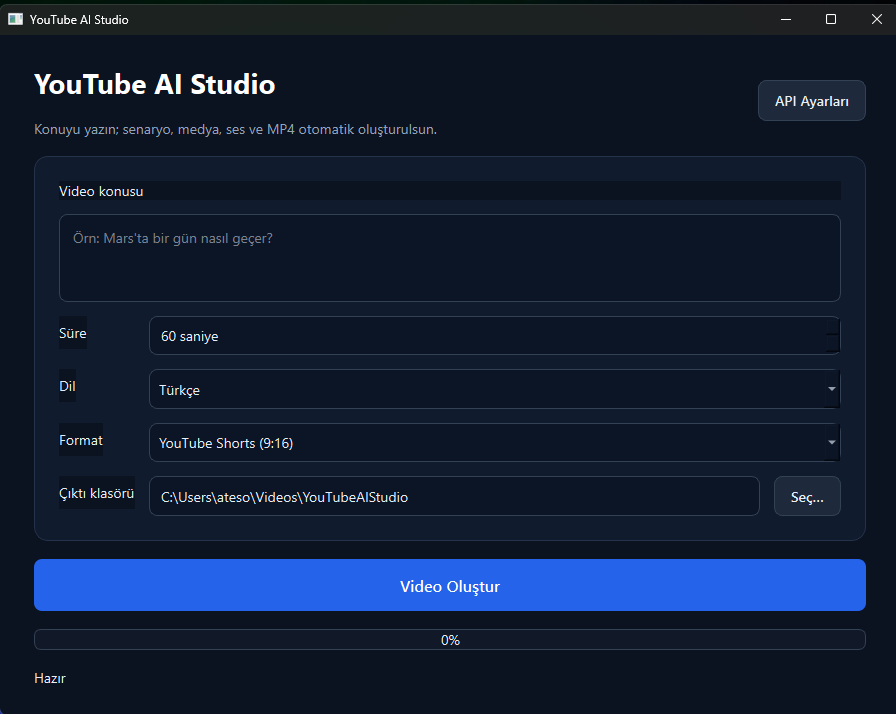This screenshot has width=896, height=714.
Task: Open the API Ayarları settings button
Action: pyautogui.click(x=811, y=101)
